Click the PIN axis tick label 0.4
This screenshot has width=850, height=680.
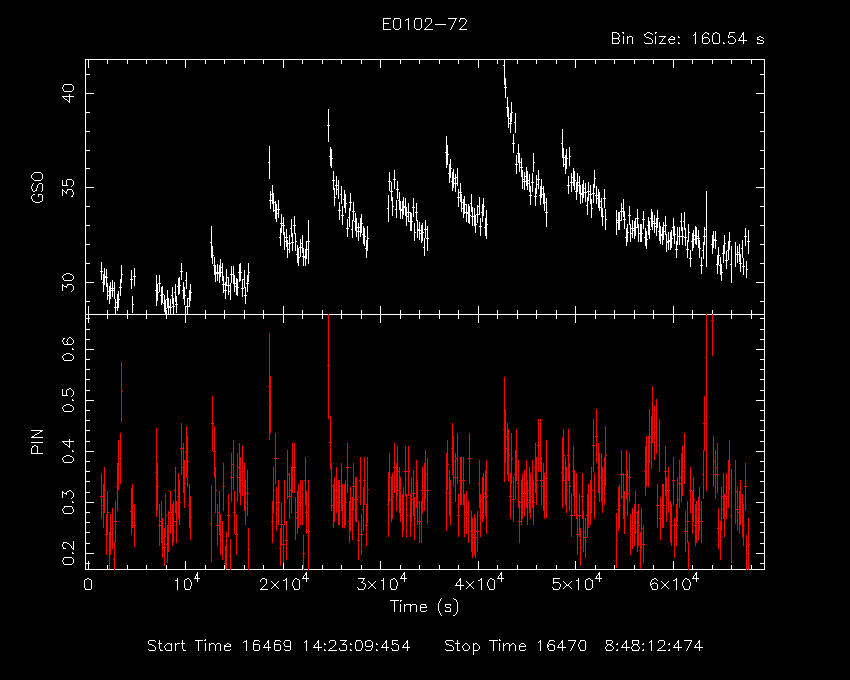(x=68, y=451)
